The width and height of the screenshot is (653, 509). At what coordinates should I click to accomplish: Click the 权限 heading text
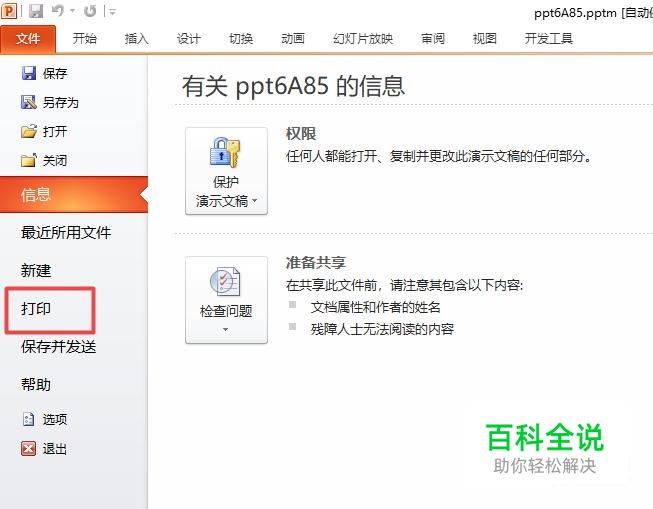(x=301, y=134)
